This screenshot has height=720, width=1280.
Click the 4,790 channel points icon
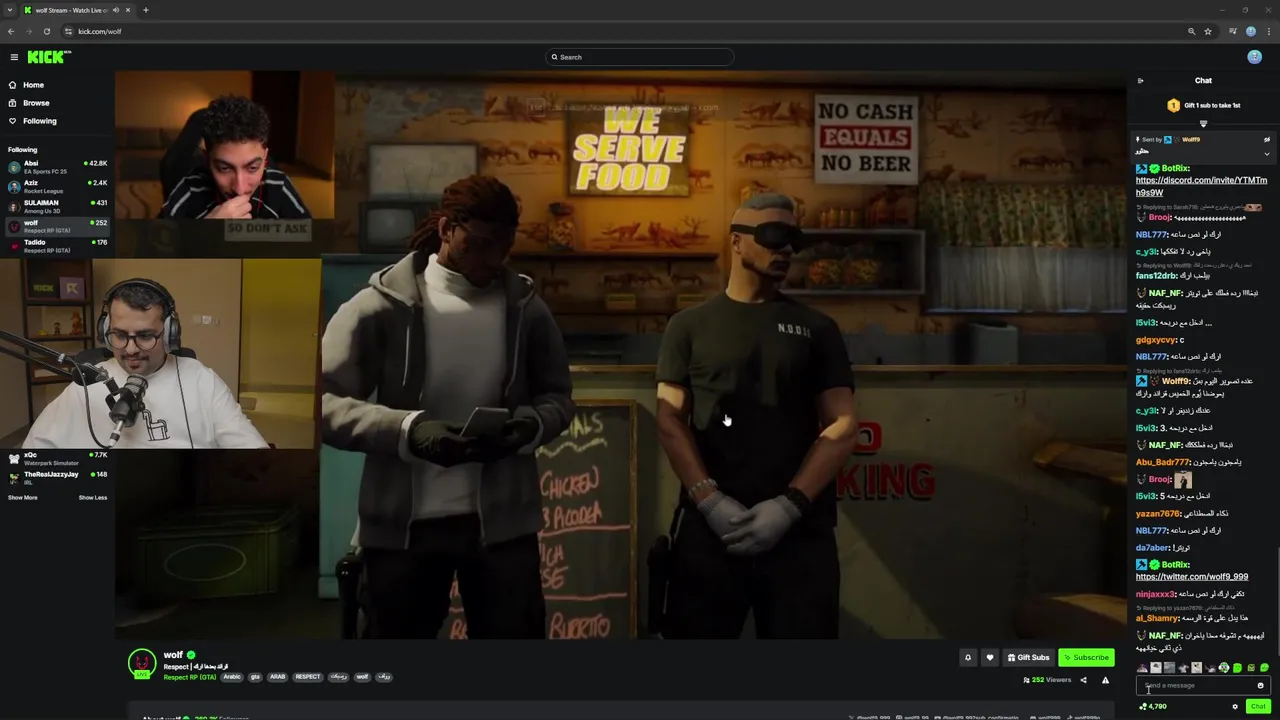(x=1143, y=706)
